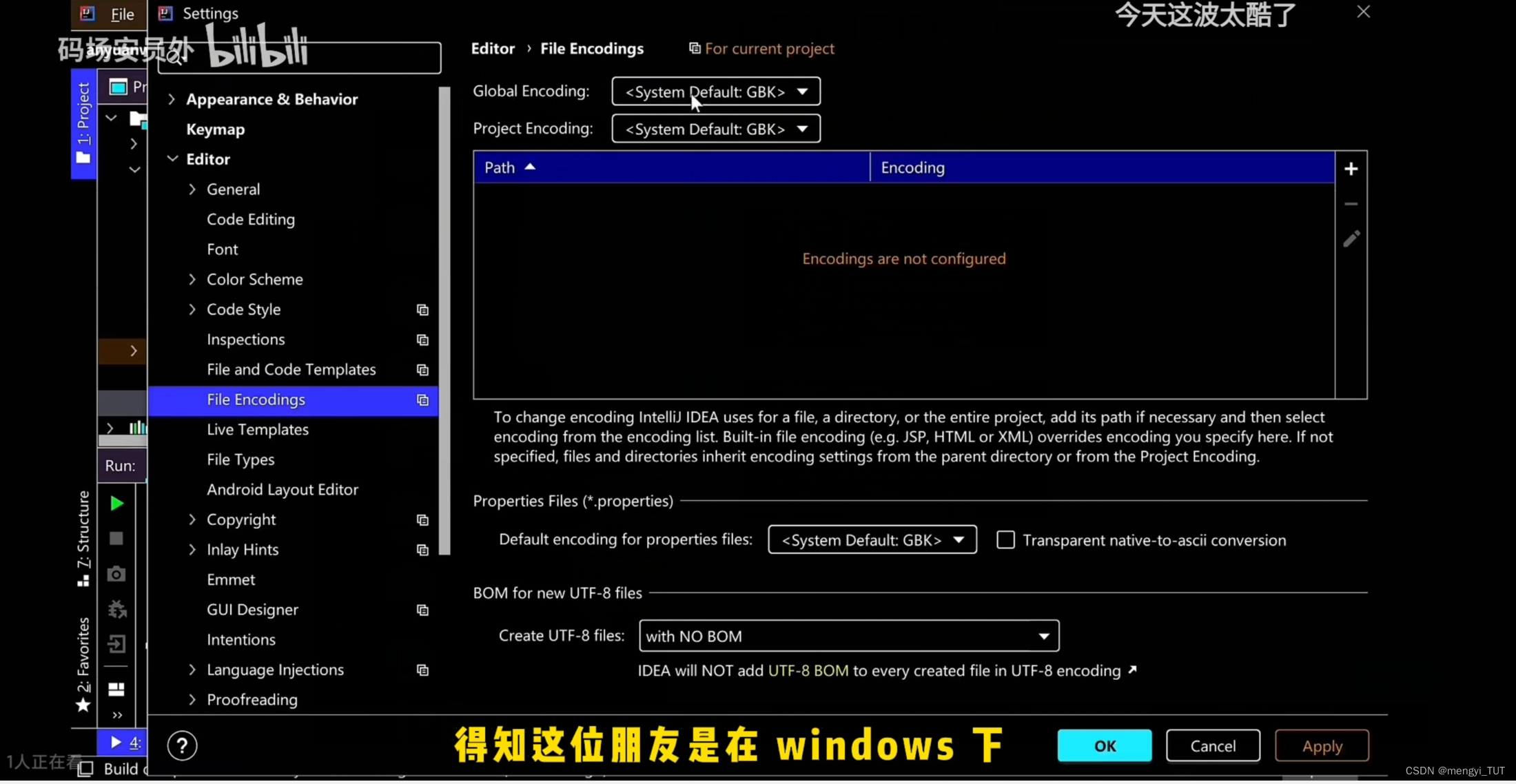Click the edit encoding pencil icon

click(1350, 239)
